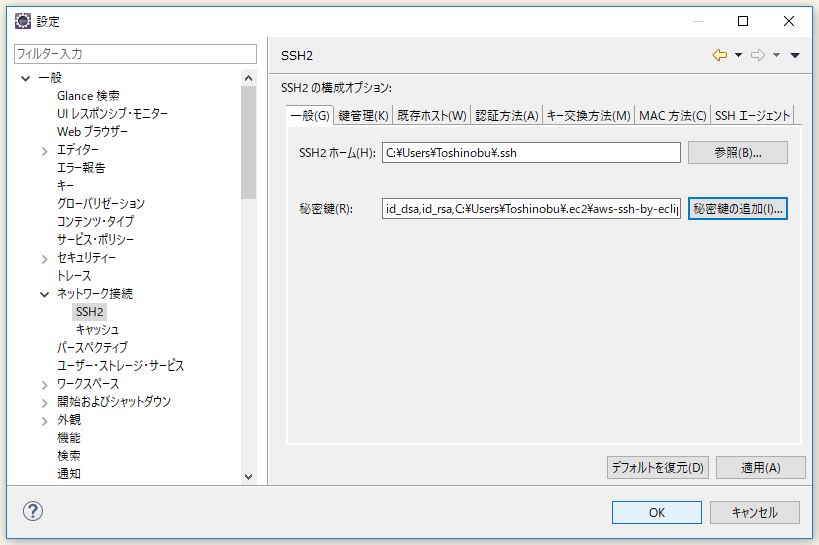Expand the 開始およびシャットダウン tree node
Image resolution: width=819 pixels, height=545 pixels.
click(x=44, y=402)
